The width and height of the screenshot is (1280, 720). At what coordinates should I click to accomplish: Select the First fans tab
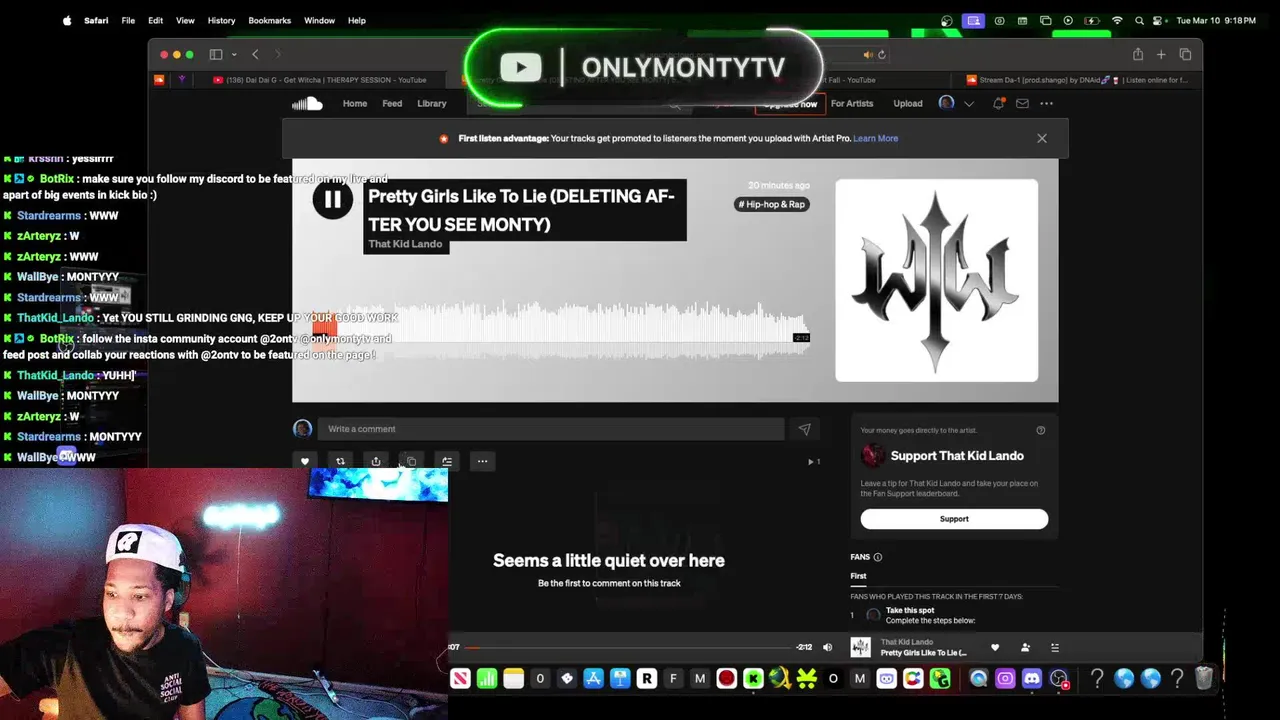tap(858, 576)
